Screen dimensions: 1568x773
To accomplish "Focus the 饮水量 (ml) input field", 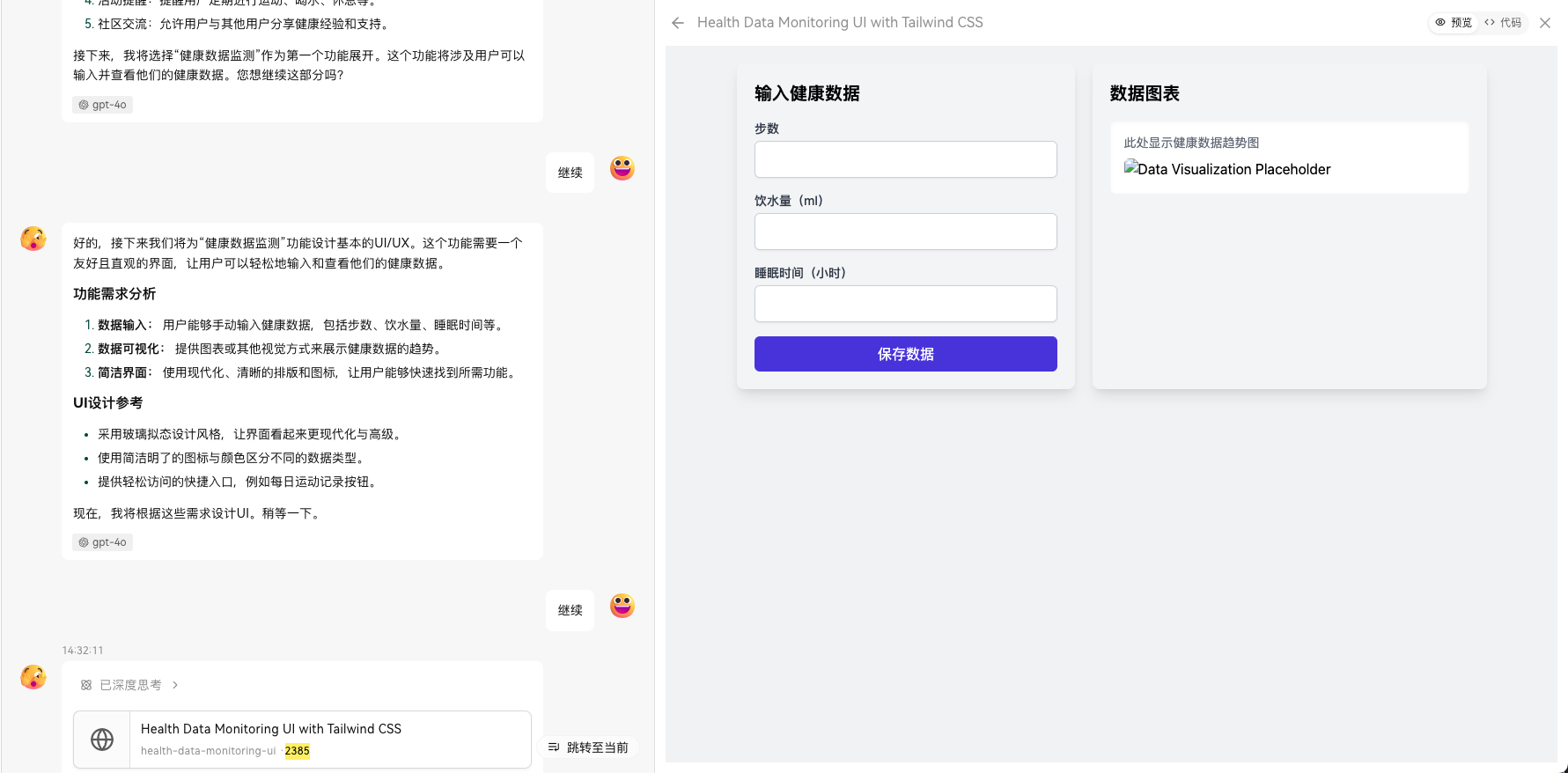I will click(905, 232).
